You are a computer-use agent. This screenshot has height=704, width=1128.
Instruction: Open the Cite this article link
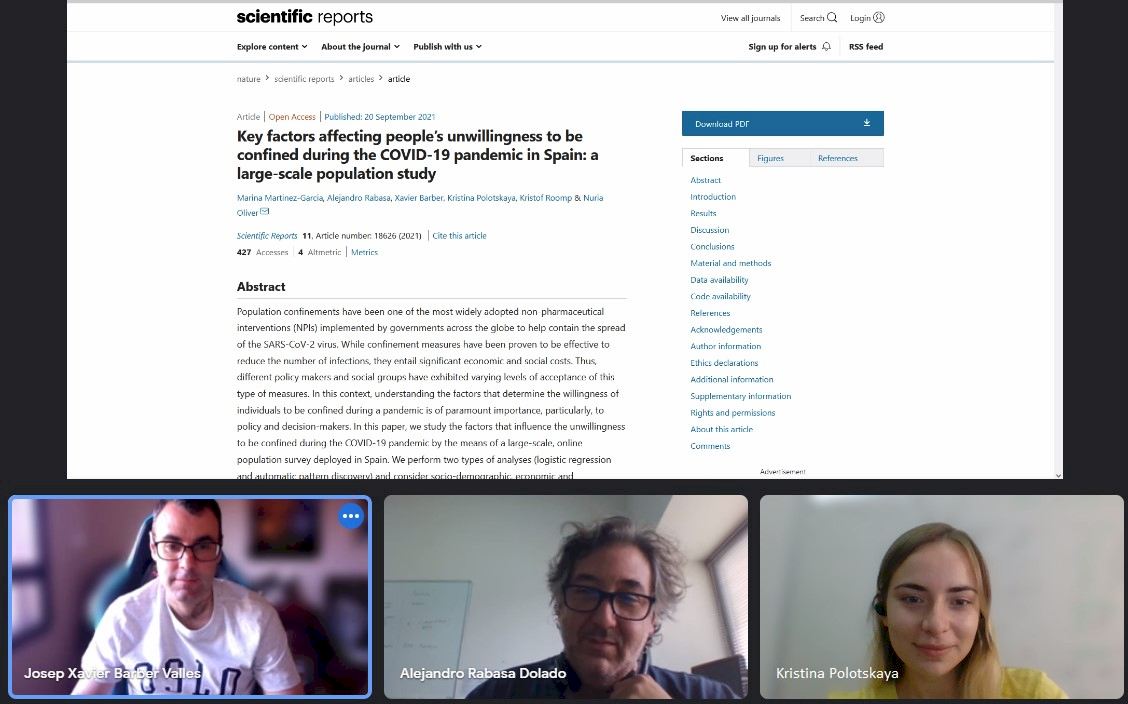click(x=459, y=236)
